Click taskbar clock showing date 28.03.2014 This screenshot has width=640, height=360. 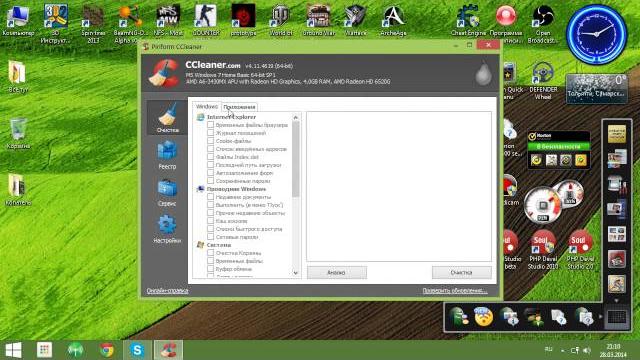613,350
